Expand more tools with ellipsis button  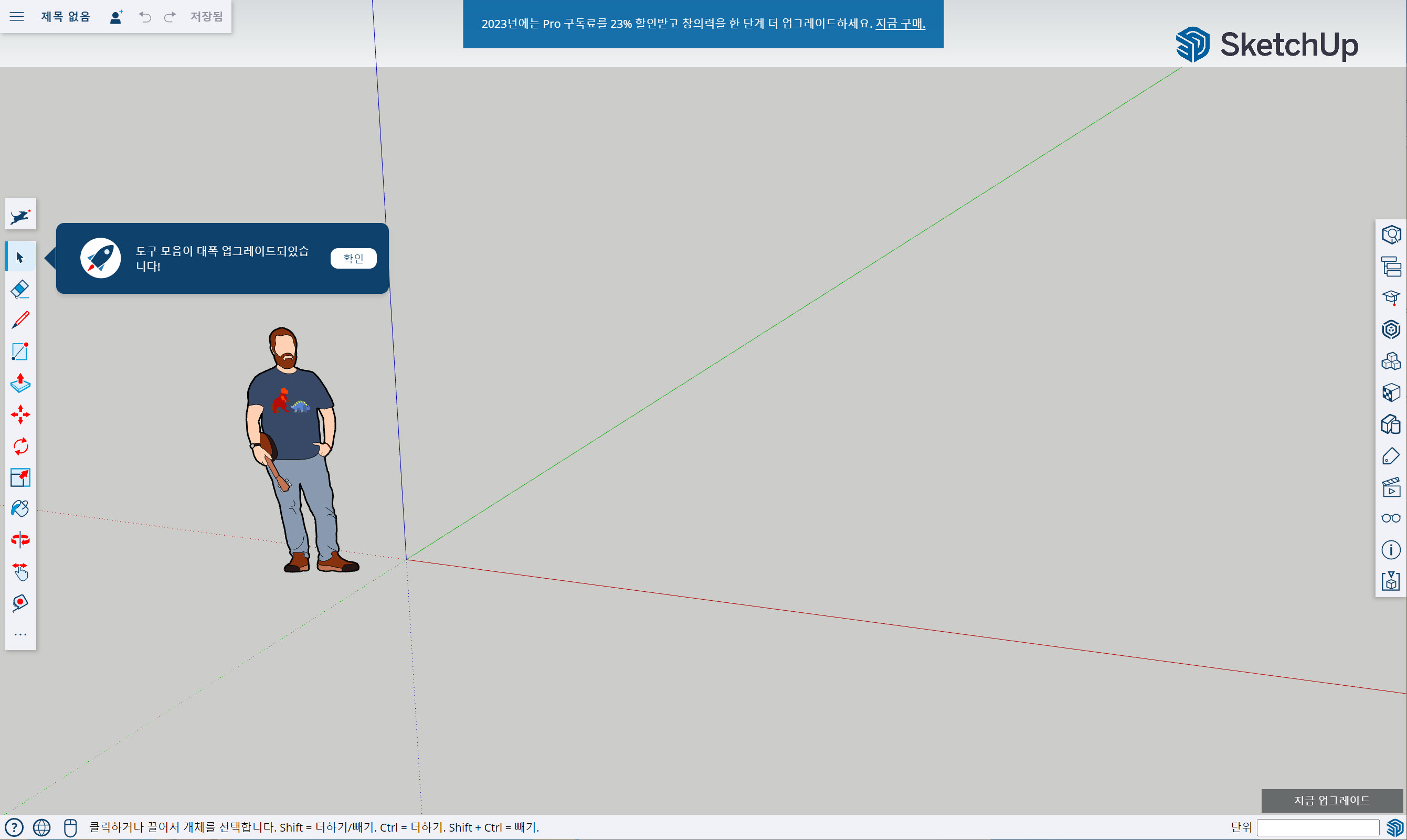(x=20, y=634)
